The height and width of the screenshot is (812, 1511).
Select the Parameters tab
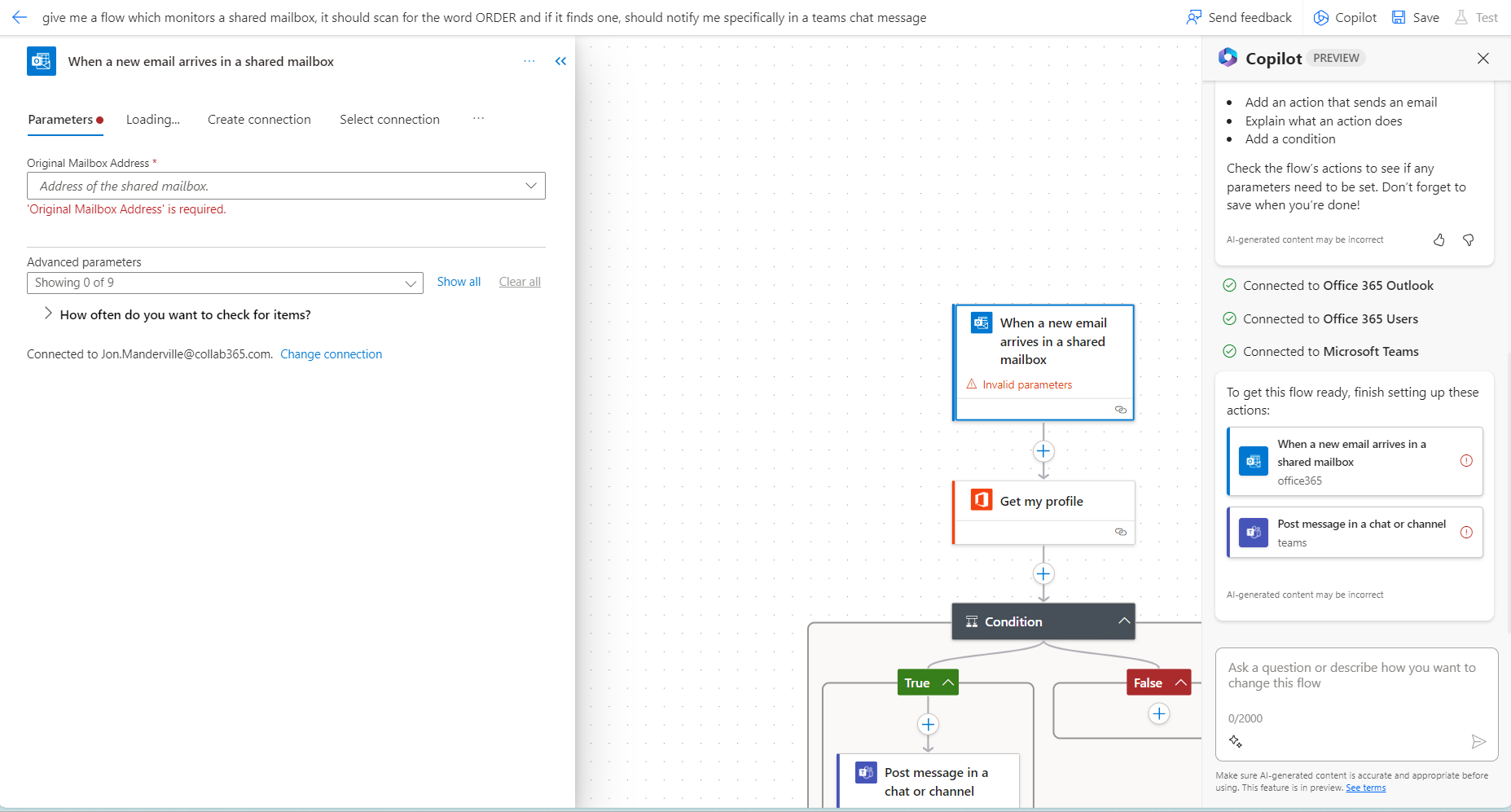click(60, 119)
